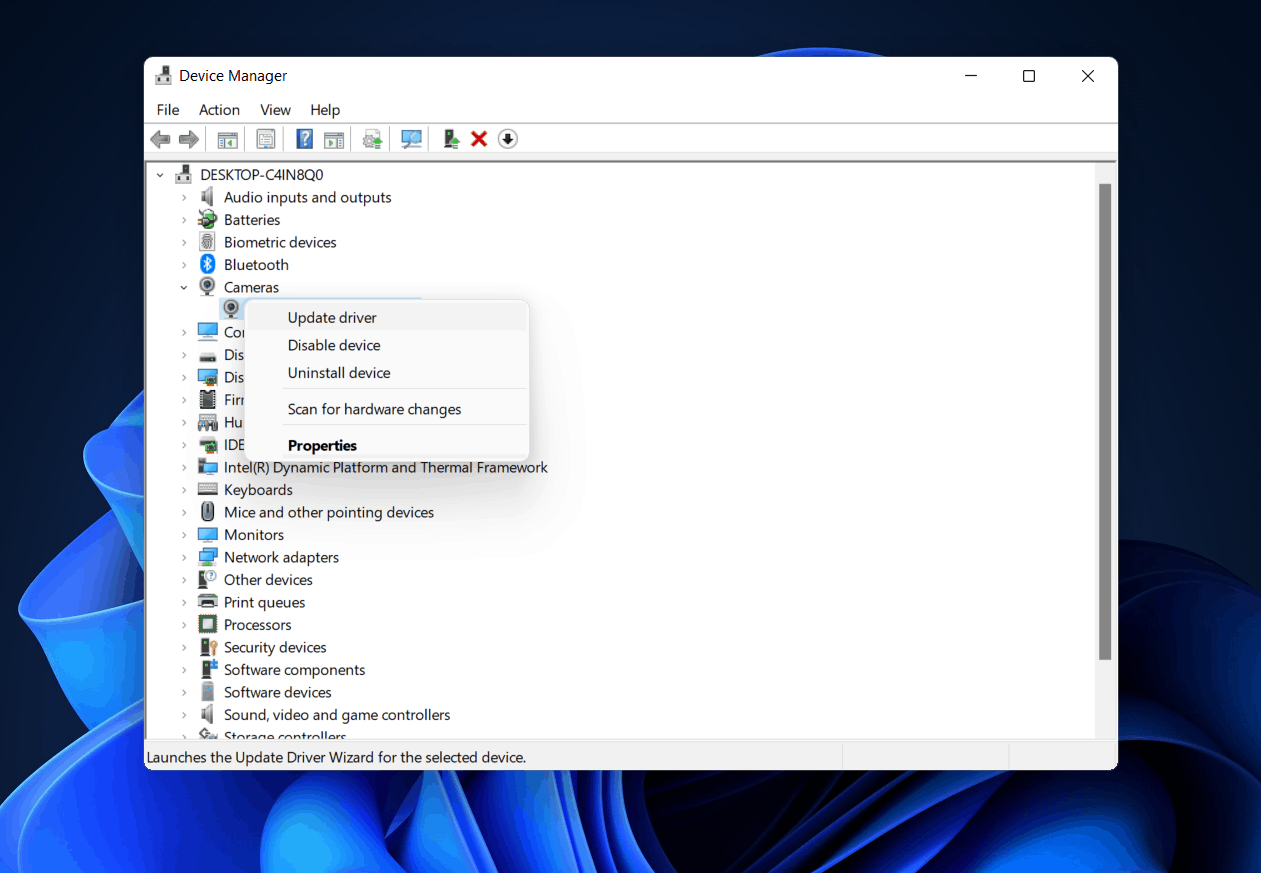Viewport: 1261px width, 873px height.
Task: Select the Keyboards tree item
Action: pyautogui.click(x=258, y=490)
